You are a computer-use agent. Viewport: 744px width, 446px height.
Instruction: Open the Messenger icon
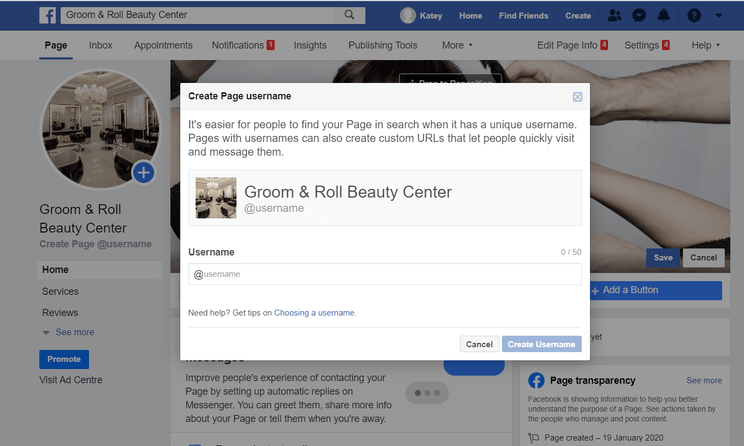click(639, 15)
